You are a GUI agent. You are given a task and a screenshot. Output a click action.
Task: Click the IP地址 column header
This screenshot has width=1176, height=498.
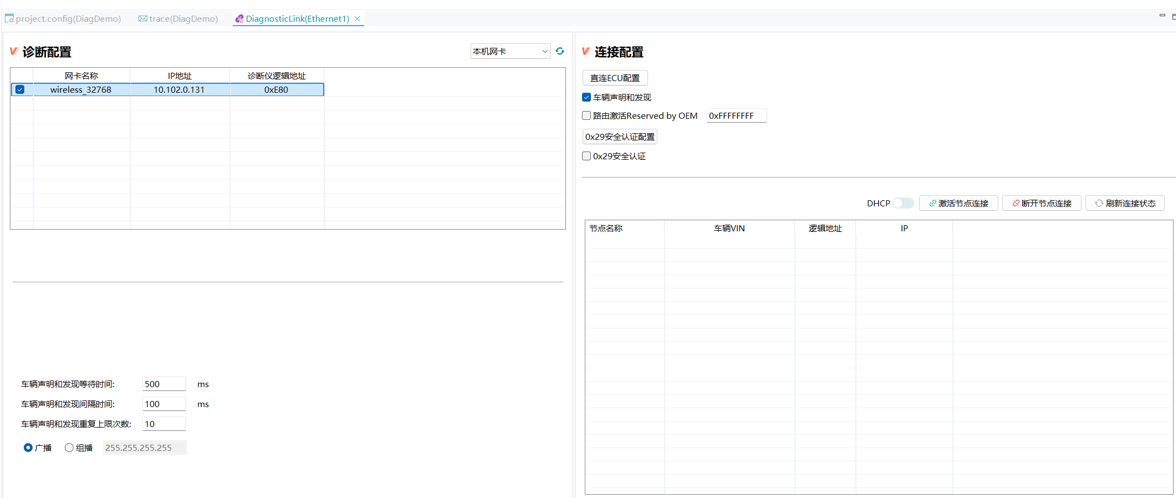pyautogui.click(x=180, y=75)
